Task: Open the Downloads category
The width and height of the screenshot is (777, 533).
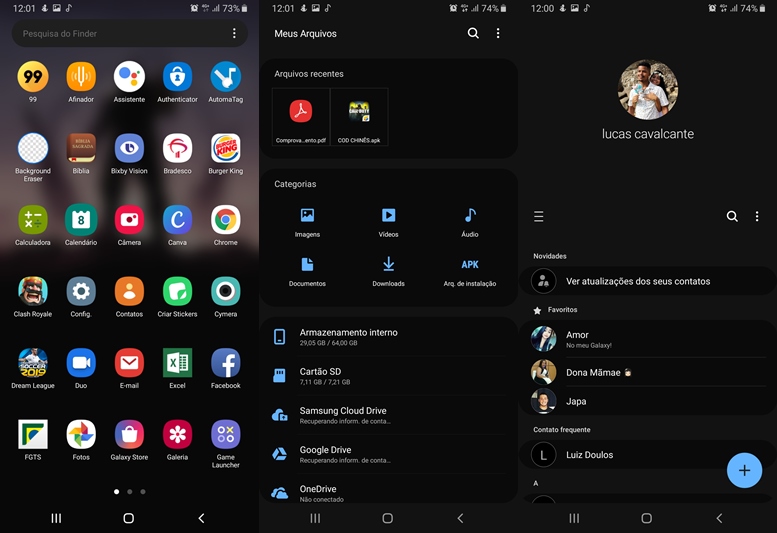Action: pyautogui.click(x=388, y=272)
